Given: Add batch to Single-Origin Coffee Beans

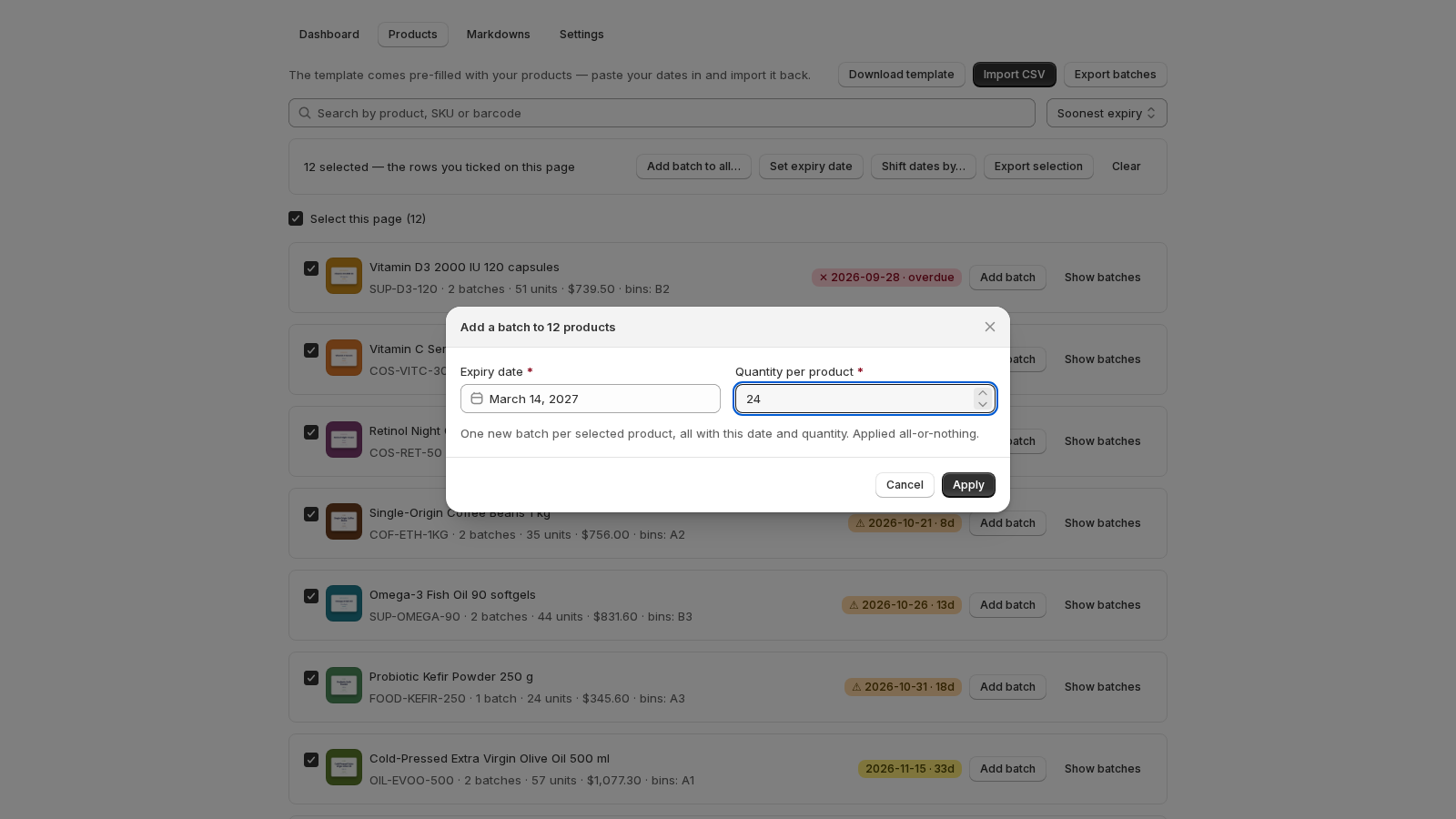Looking at the screenshot, I should pyautogui.click(x=1007, y=523).
